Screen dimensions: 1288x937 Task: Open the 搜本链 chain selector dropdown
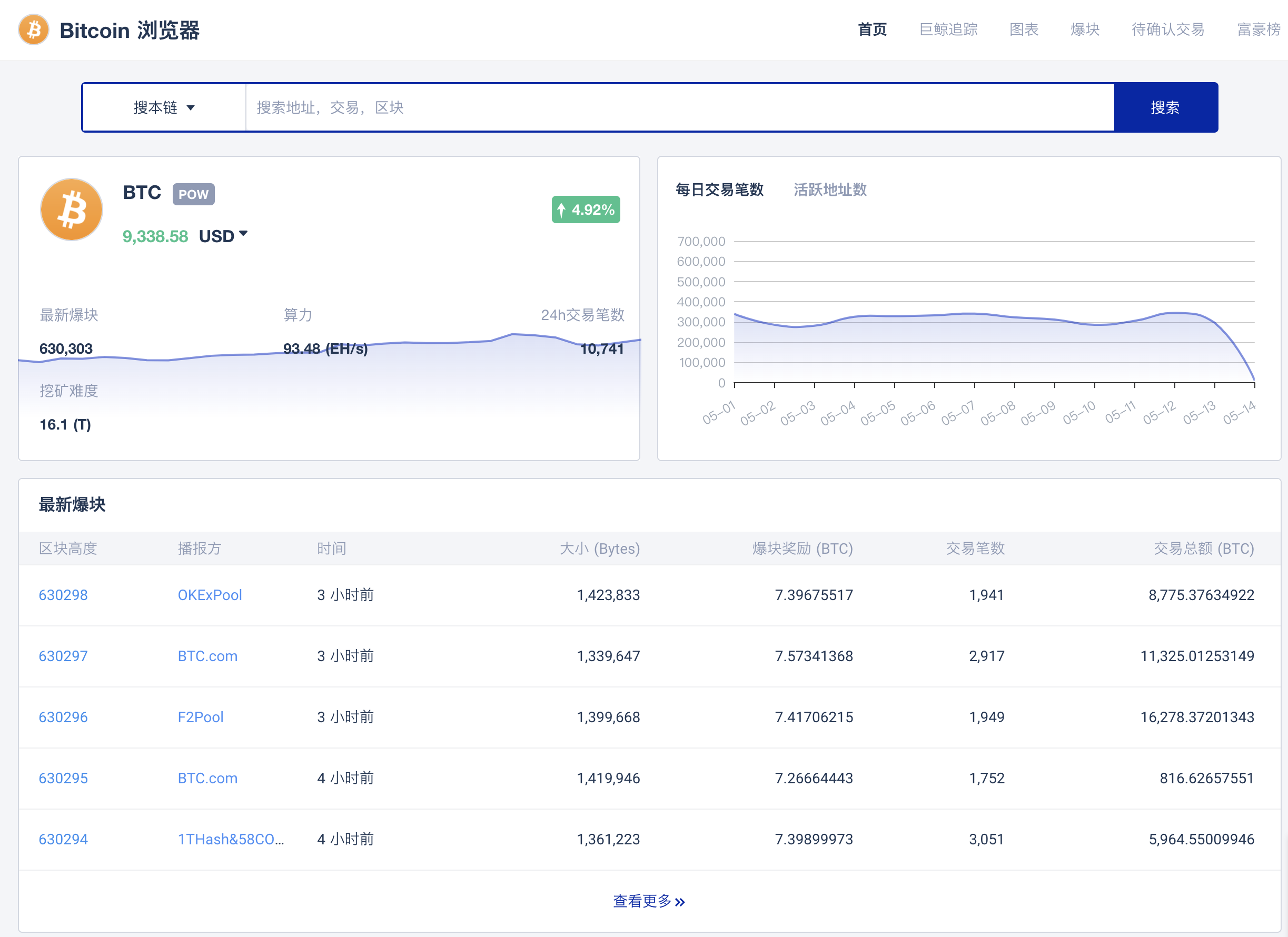tap(164, 107)
